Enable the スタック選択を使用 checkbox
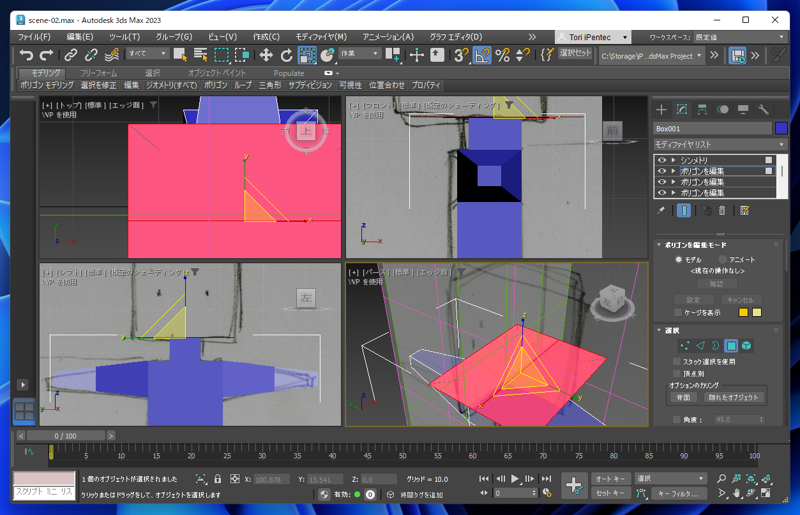 pyautogui.click(x=677, y=361)
